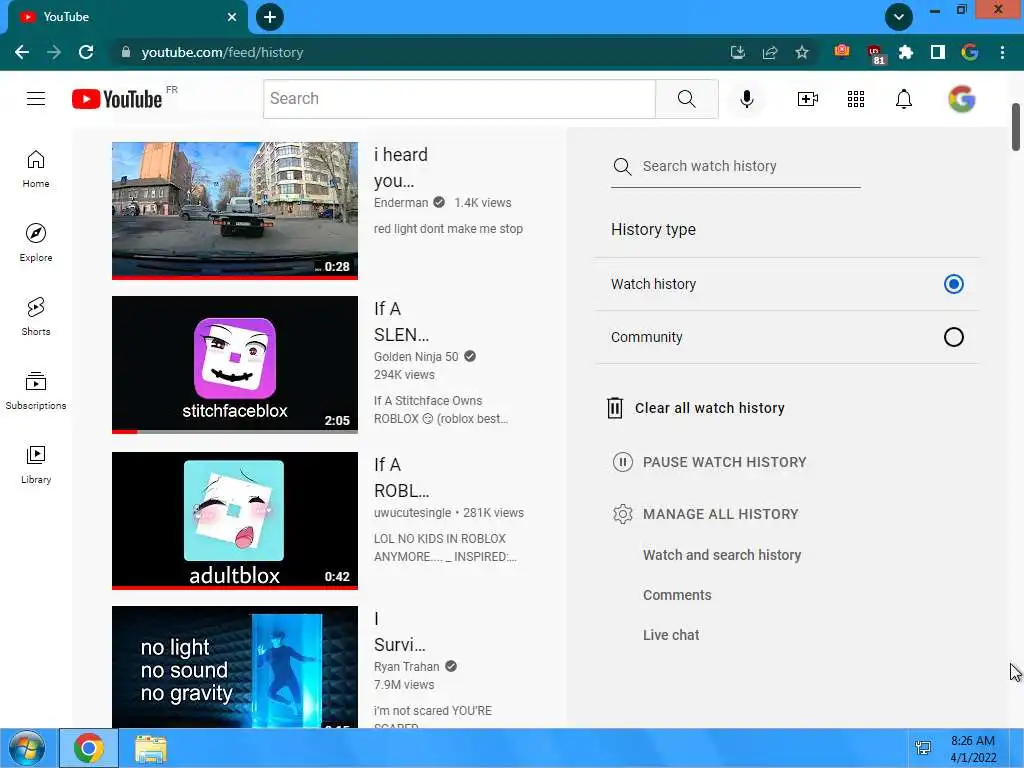Start voice search with microphone icon

point(746,99)
